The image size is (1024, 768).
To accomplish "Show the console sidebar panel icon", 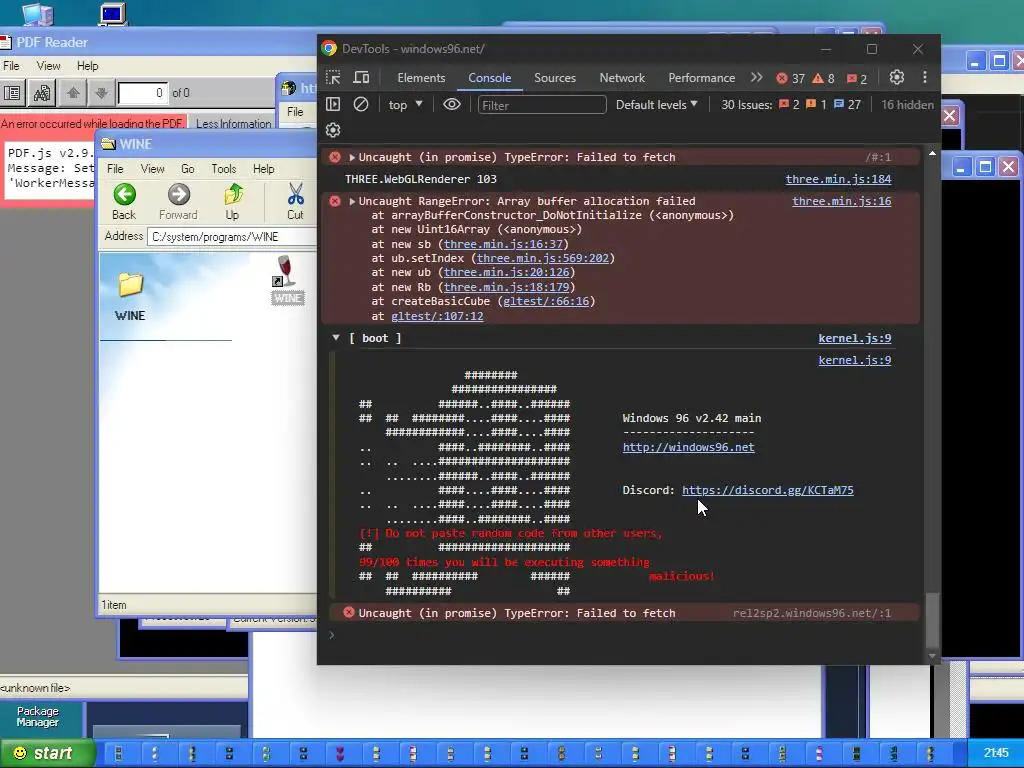I will (333, 104).
